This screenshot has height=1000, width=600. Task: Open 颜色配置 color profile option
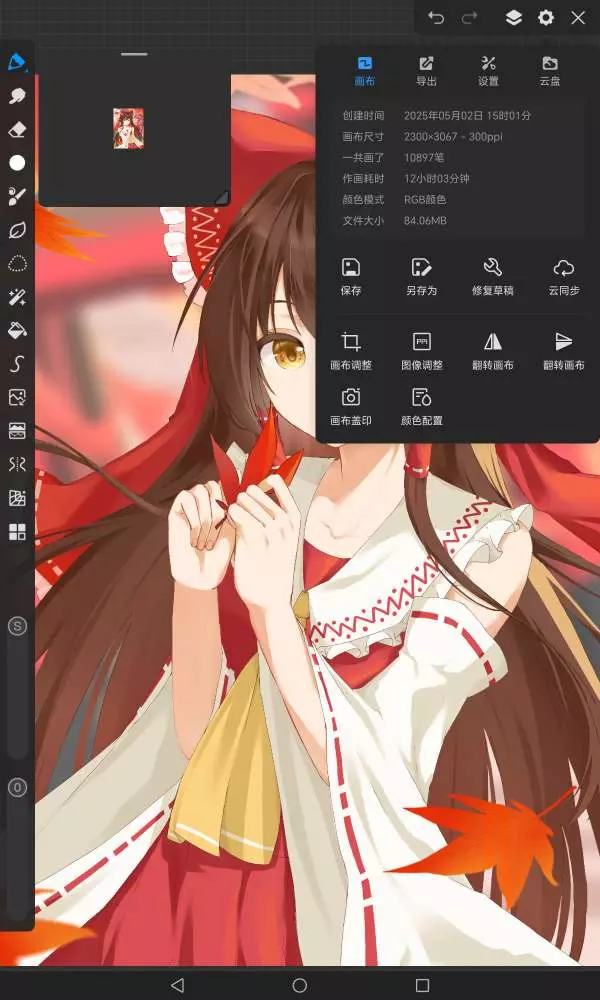pyautogui.click(x=421, y=407)
